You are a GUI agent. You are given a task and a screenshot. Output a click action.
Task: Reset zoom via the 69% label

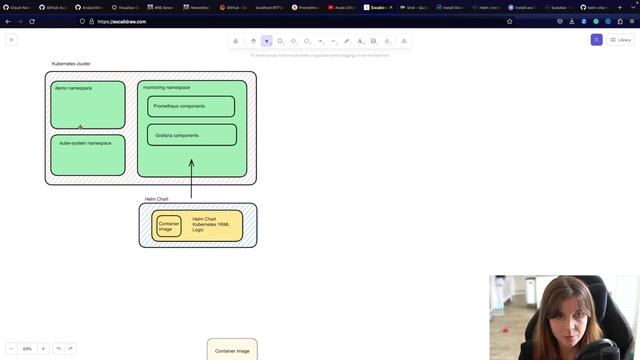click(x=27, y=349)
